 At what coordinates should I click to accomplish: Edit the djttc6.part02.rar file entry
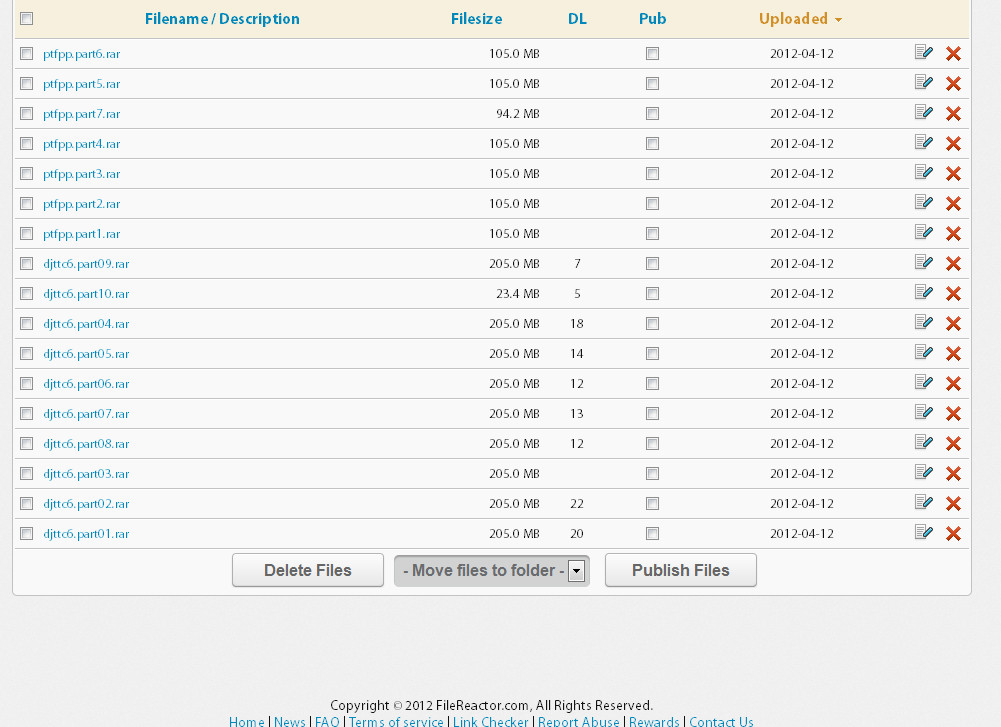(924, 502)
